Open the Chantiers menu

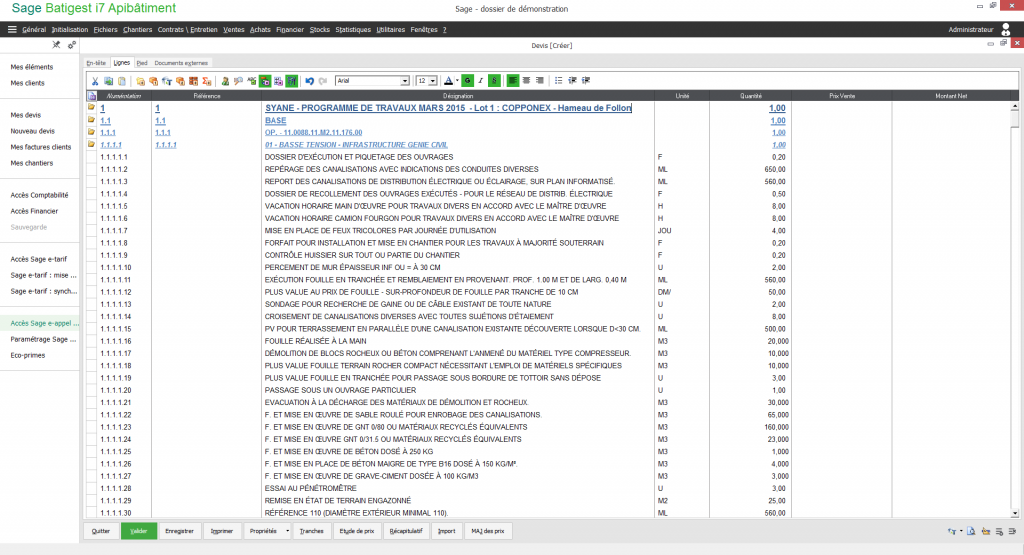pyautogui.click(x=137, y=29)
